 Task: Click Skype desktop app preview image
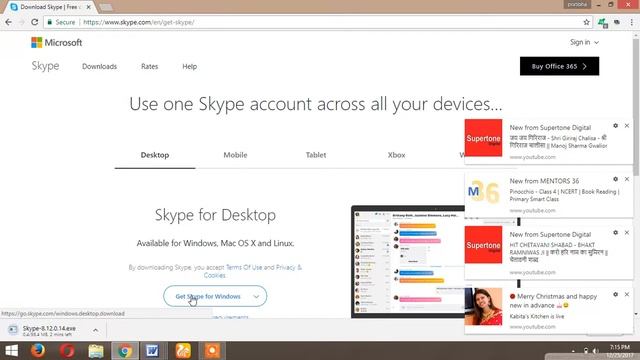(x=407, y=262)
